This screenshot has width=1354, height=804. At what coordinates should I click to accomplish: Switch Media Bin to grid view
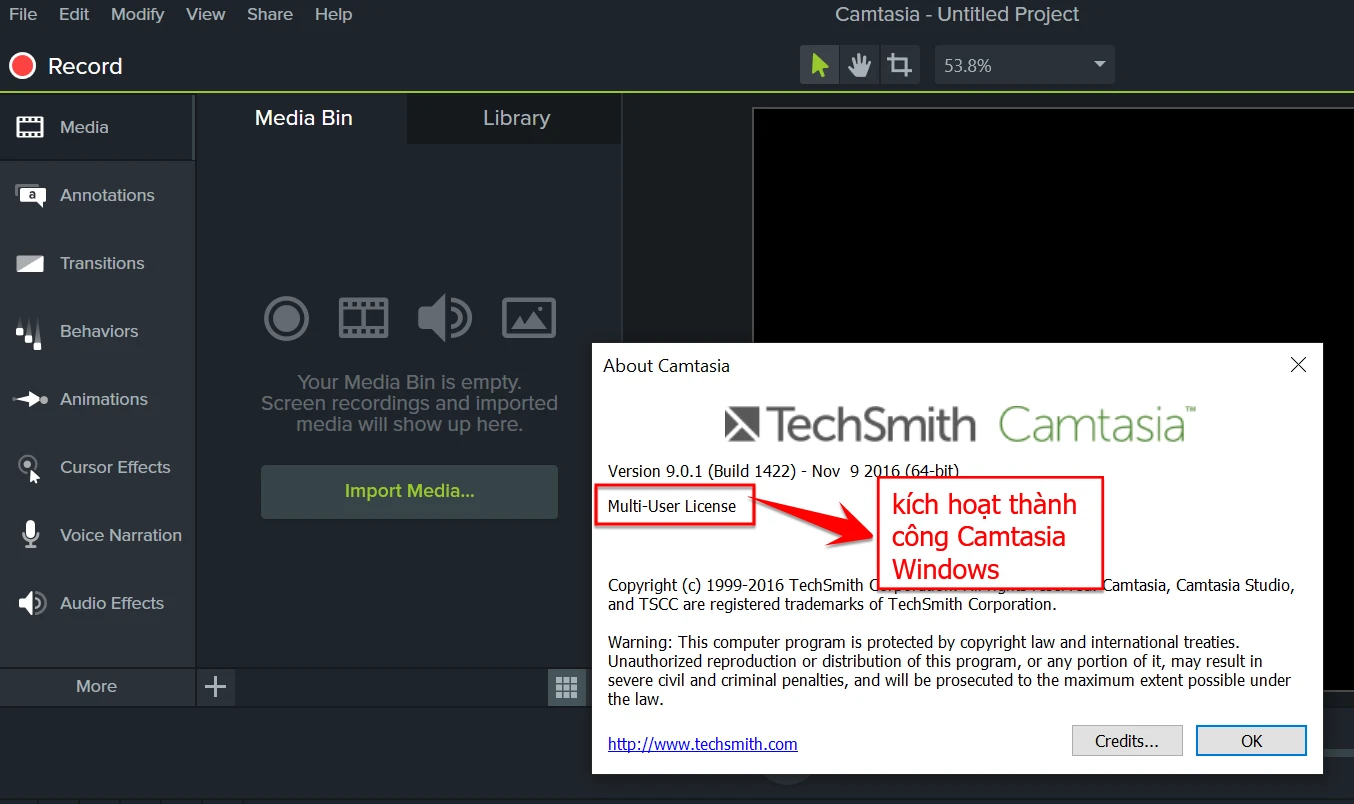[x=566, y=687]
